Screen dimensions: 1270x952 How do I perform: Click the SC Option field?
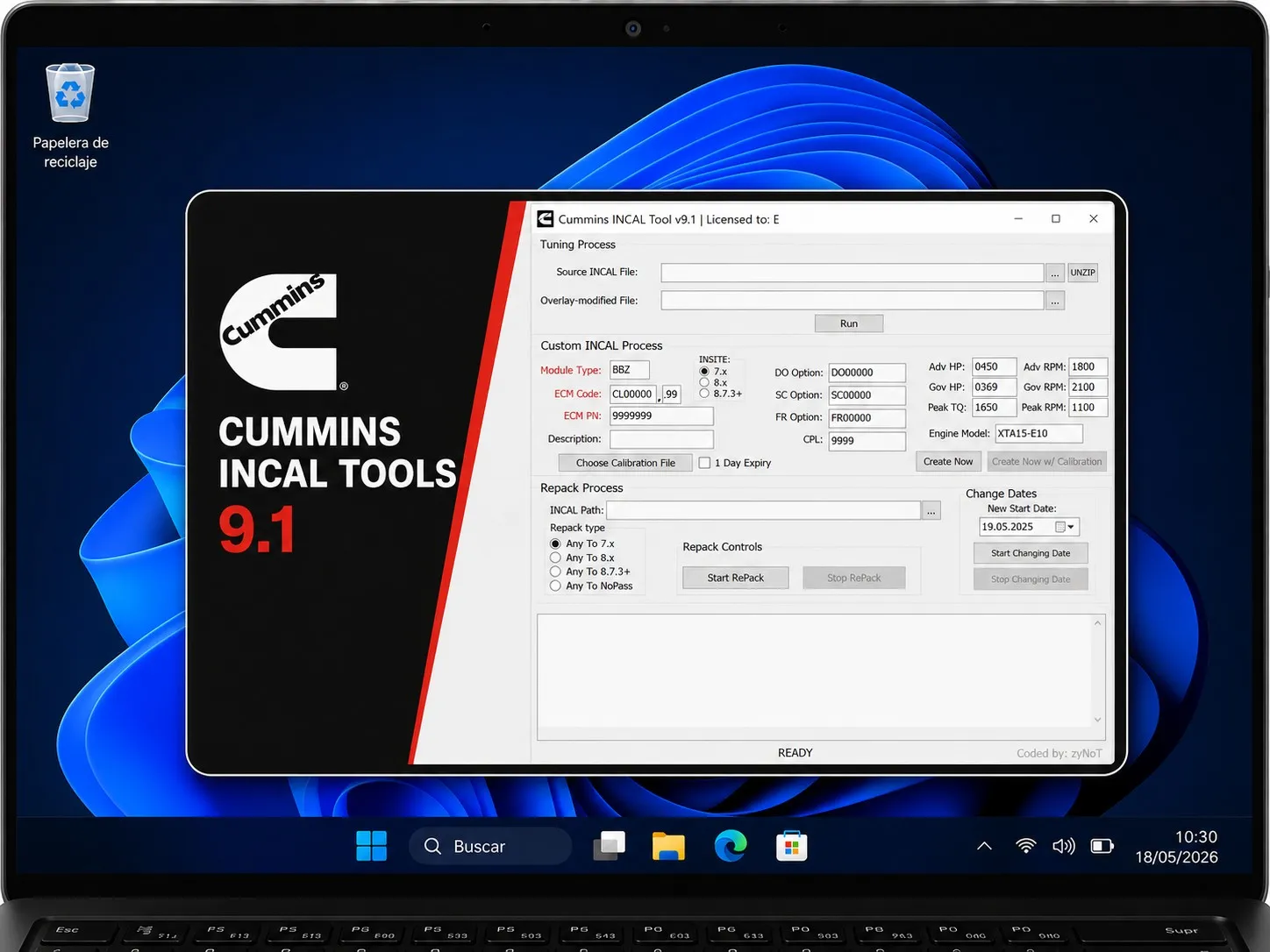pos(867,395)
